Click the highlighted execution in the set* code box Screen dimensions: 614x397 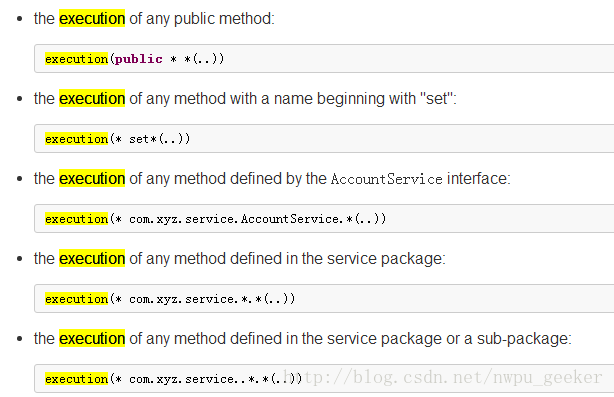click(76, 139)
